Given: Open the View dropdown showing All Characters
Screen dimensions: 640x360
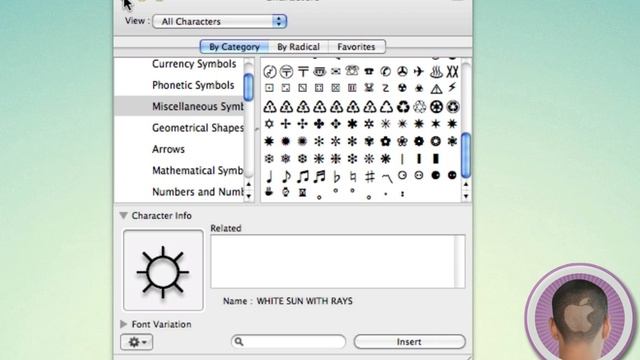Looking at the screenshot, I should (x=220, y=21).
